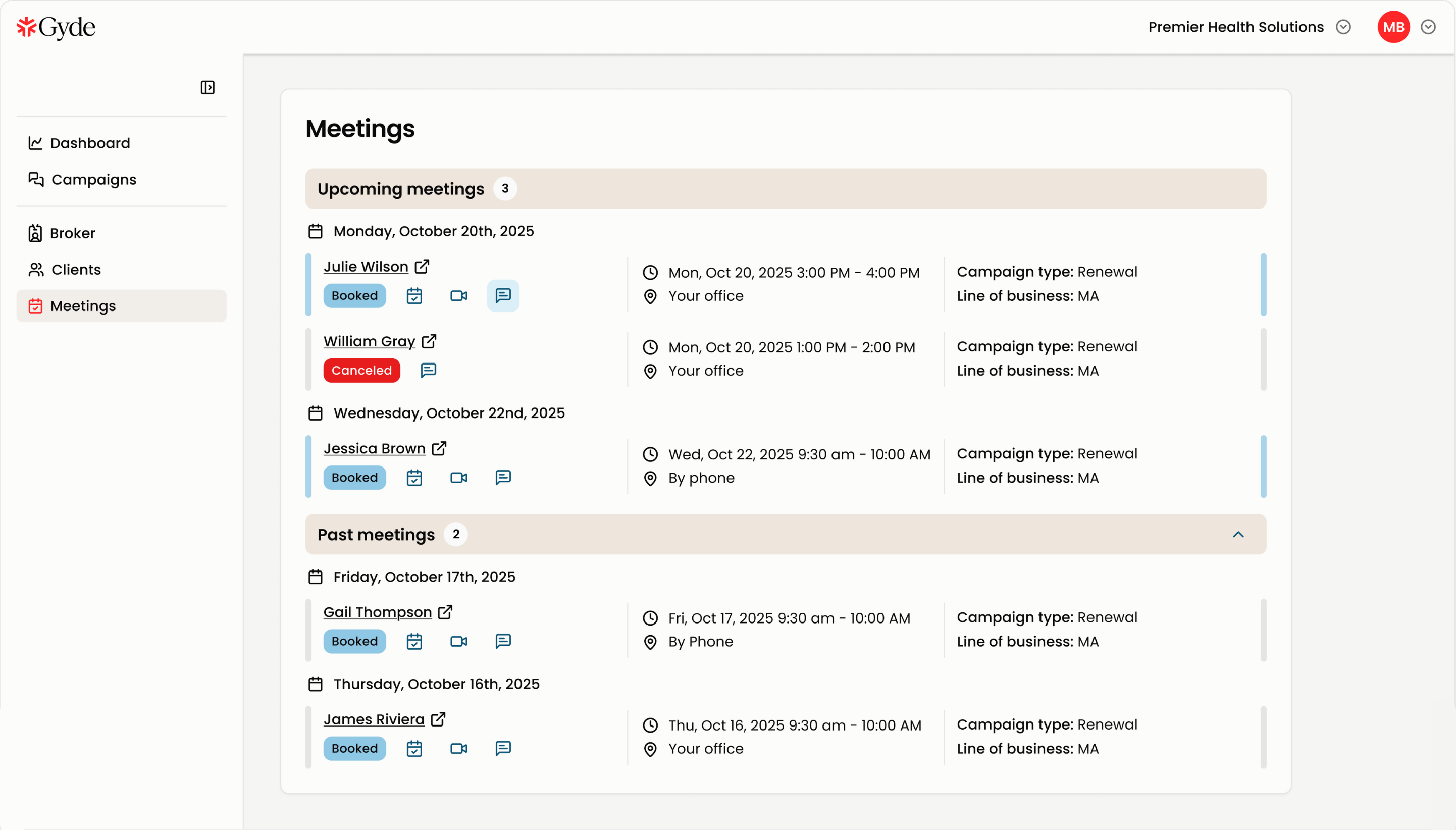Open the Premier Health Solutions dropdown
Screen dimensions: 1456x830
pyautogui.click(x=1343, y=27)
